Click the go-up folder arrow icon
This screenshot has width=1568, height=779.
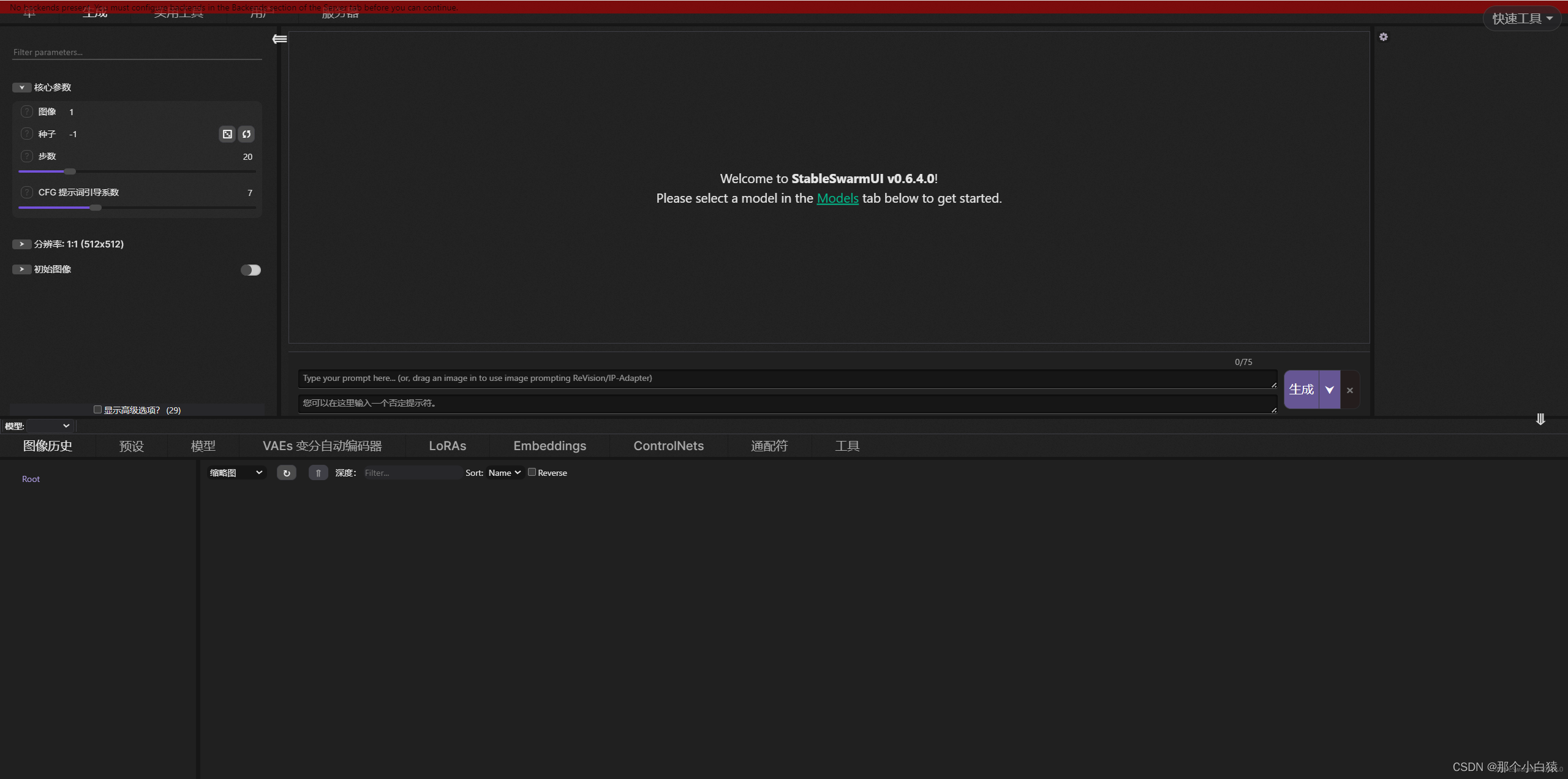(x=318, y=473)
